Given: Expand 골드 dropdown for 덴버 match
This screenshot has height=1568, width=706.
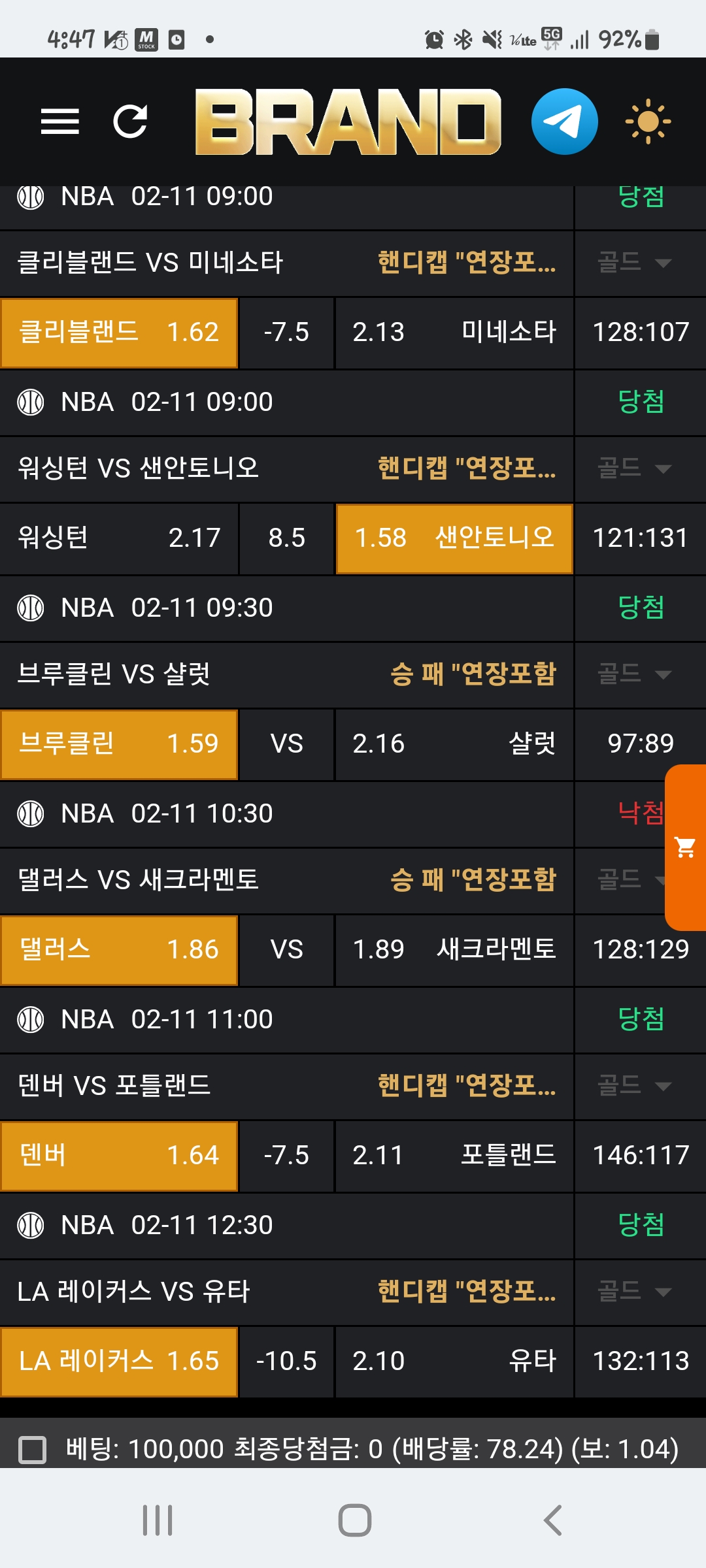Looking at the screenshot, I should 634,1086.
